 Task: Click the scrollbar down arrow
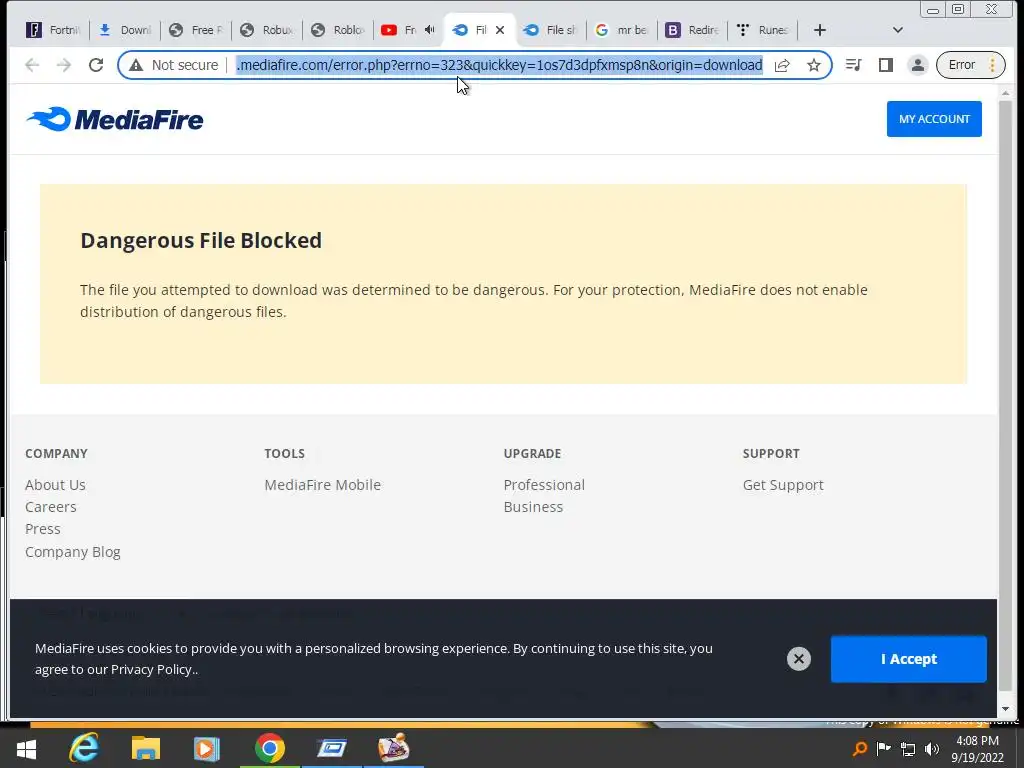tap(1005, 709)
